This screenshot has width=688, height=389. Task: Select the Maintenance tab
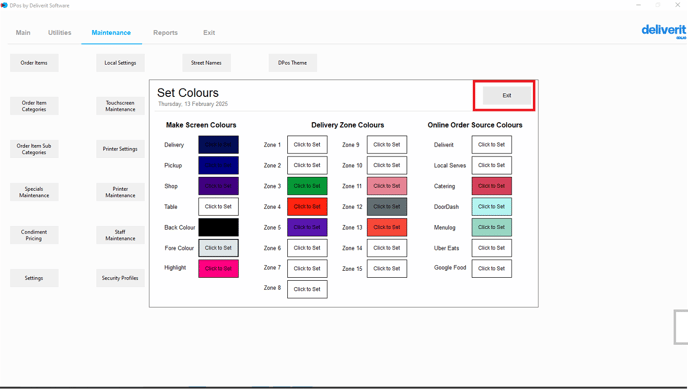[x=111, y=32]
